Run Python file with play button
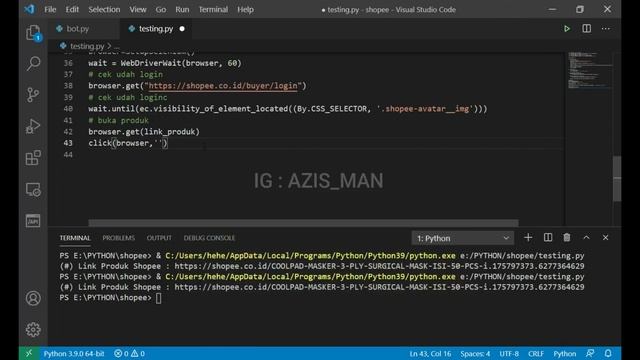The image size is (640, 360). click(567, 29)
